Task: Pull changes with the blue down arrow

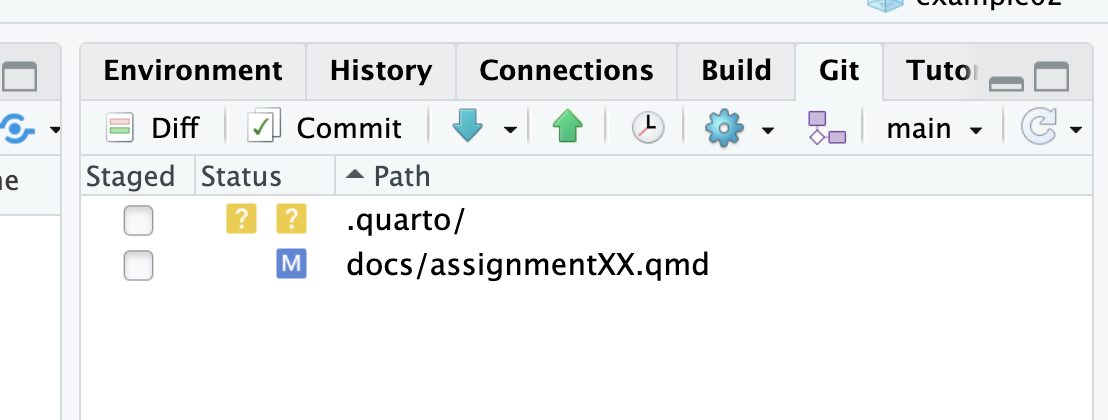Action: pyautogui.click(x=468, y=128)
